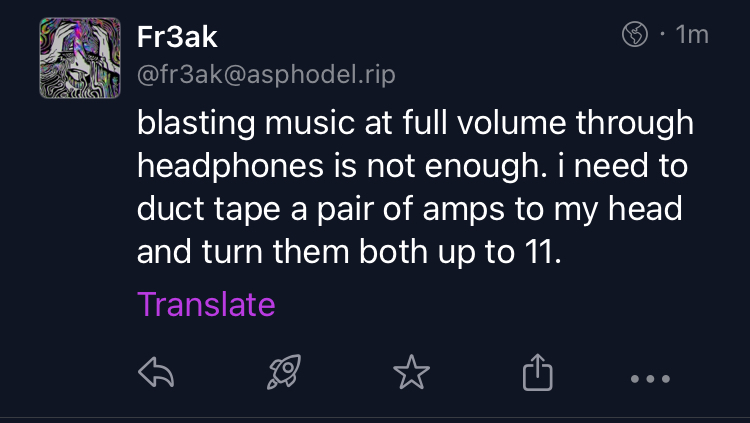Click the 1m timestamp
The width and height of the screenshot is (750, 423).
pyautogui.click(x=692, y=36)
